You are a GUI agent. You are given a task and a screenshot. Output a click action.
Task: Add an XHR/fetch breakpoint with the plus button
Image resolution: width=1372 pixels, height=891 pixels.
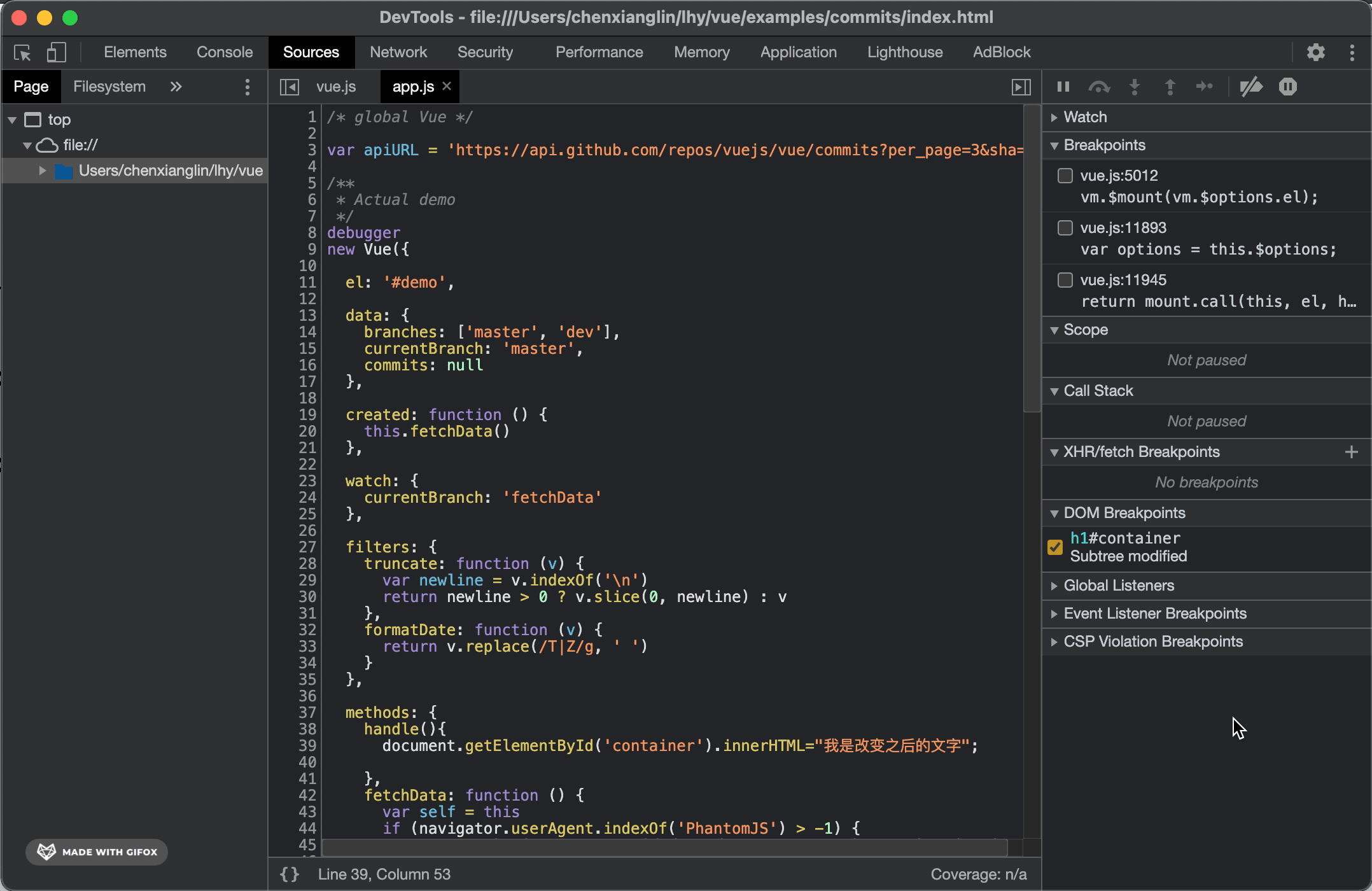point(1352,451)
